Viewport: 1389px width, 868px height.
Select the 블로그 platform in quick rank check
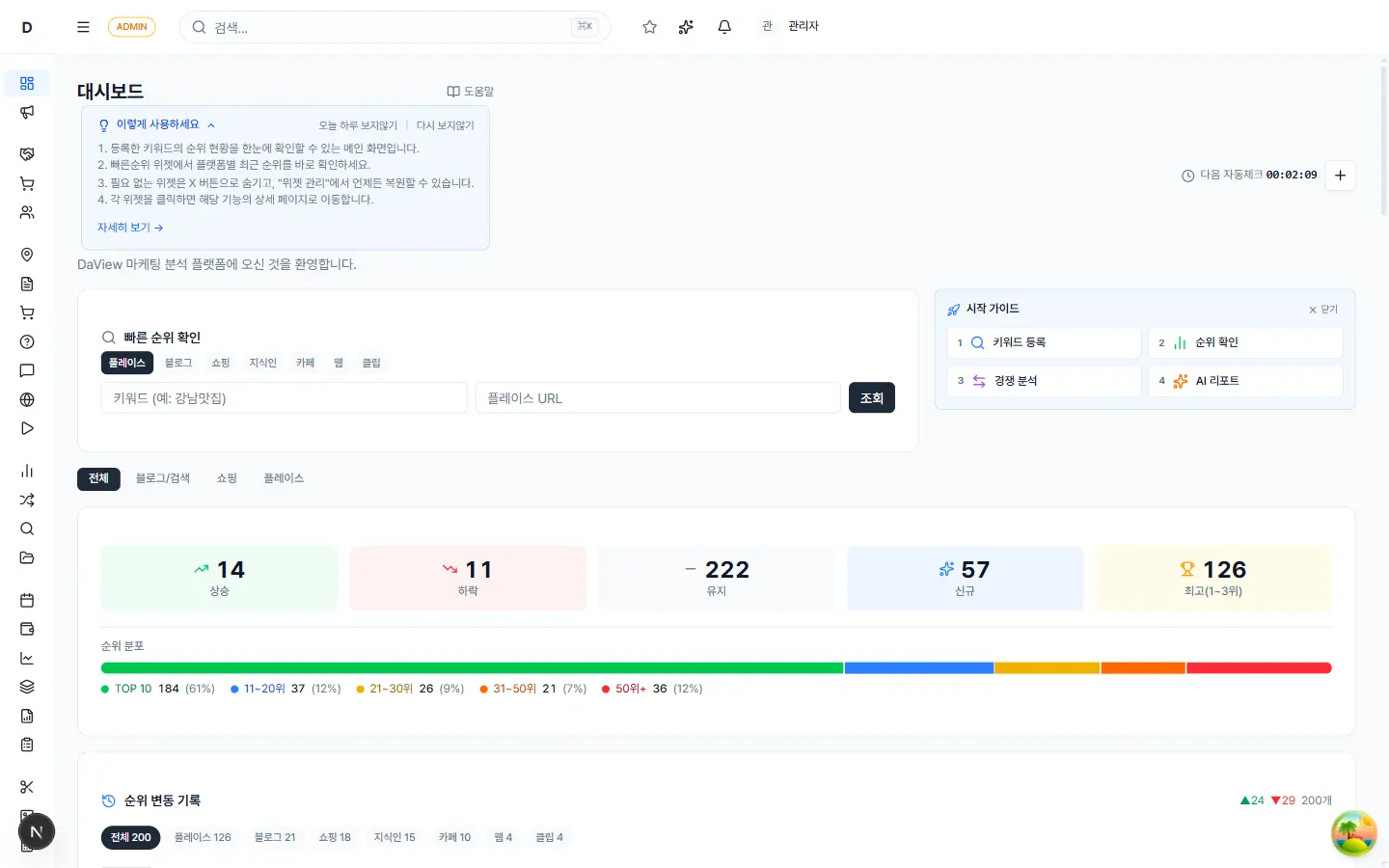pyautogui.click(x=177, y=363)
